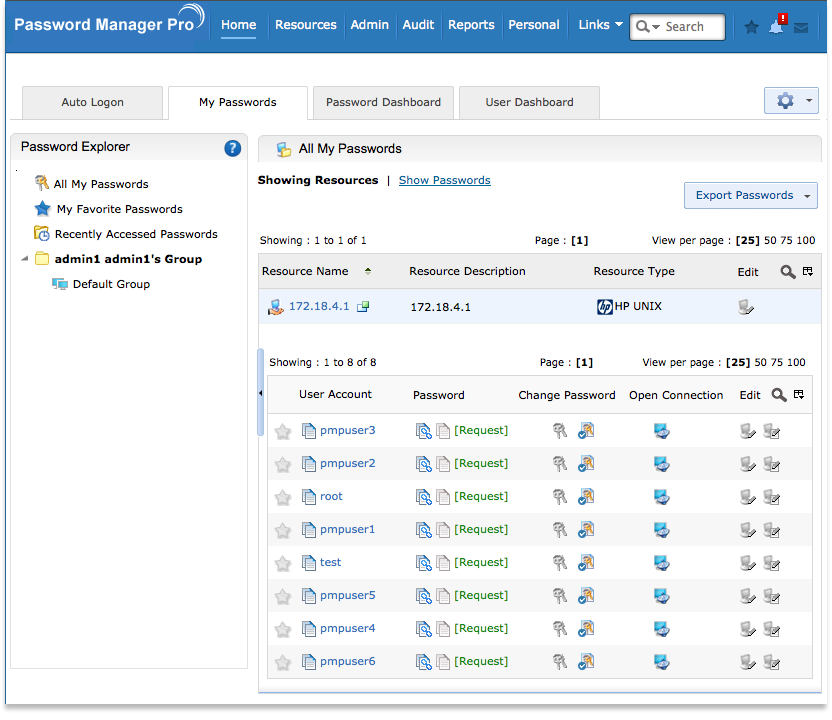The height and width of the screenshot is (720, 832).
Task: Click Request link for pmpuser5 password
Action: pyautogui.click(x=481, y=596)
